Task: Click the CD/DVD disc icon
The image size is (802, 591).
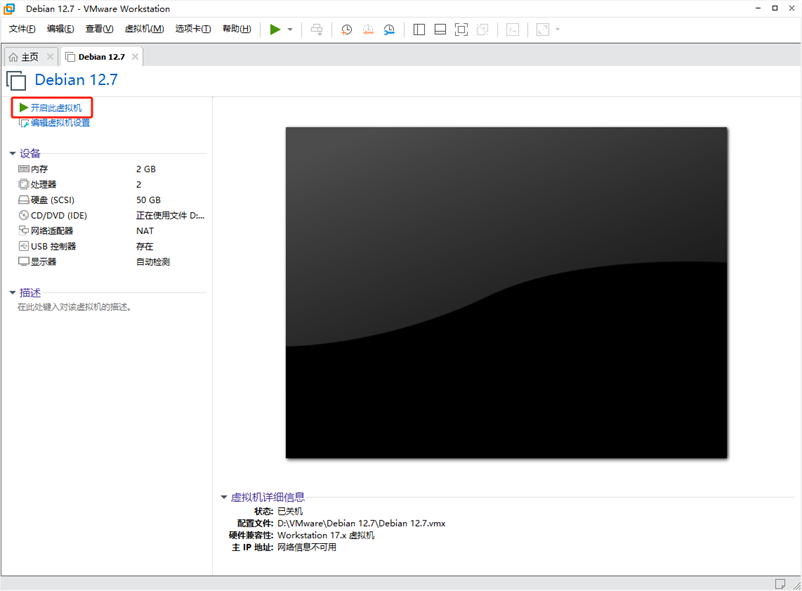Action: point(24,215)
